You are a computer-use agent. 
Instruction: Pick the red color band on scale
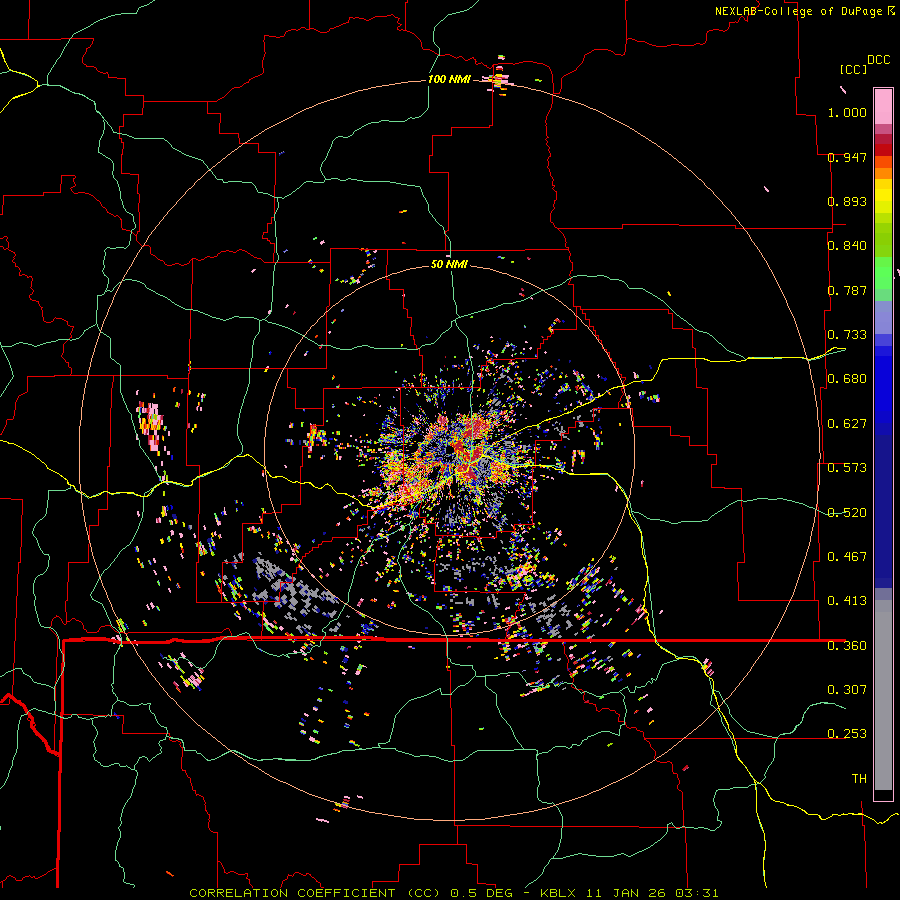pyautogui.click(x=883, y=150)
